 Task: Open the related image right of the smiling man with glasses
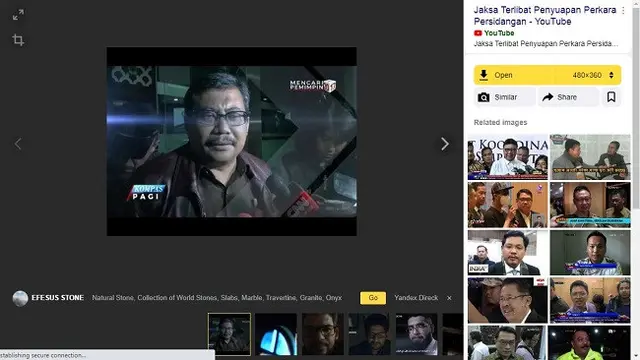click(x=590, y=300)
